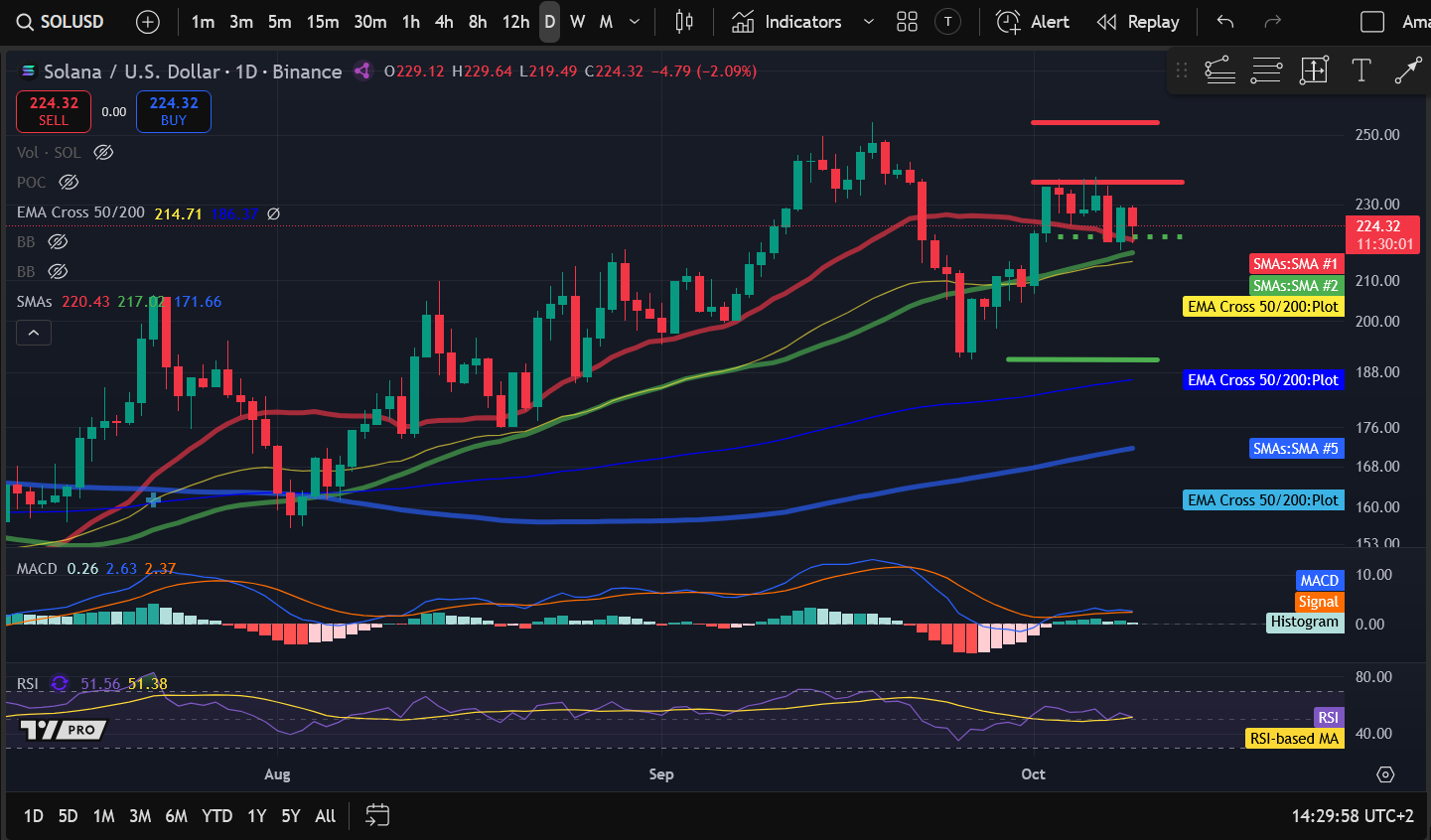Switch to the 15m timeframe
The image size is (1431, 840).
click(323, 22)
